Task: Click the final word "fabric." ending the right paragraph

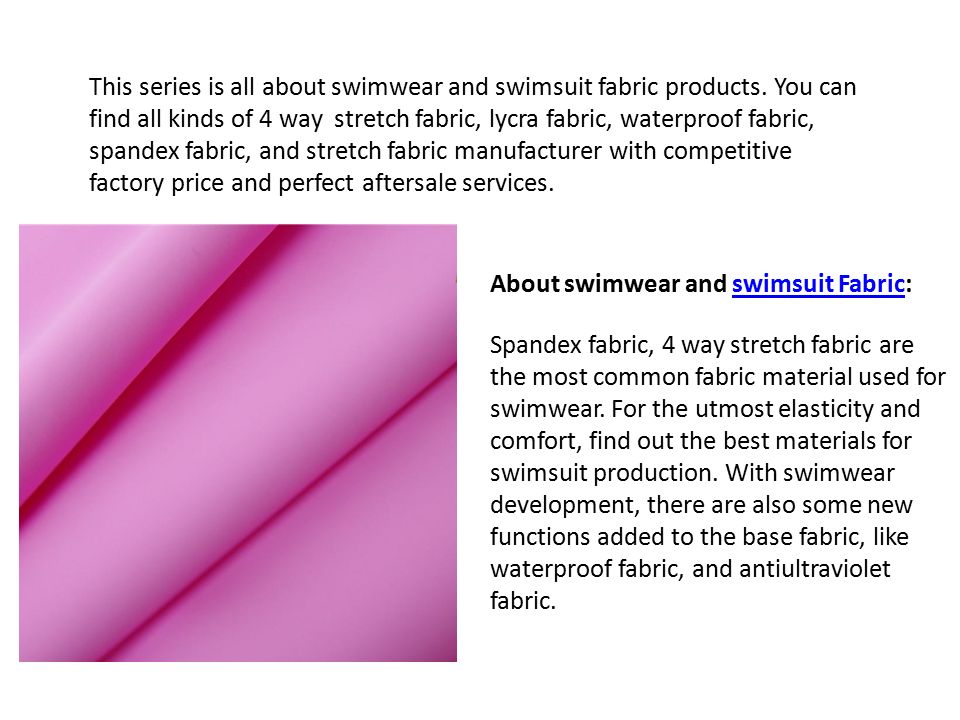Action: tap(523, 601)
